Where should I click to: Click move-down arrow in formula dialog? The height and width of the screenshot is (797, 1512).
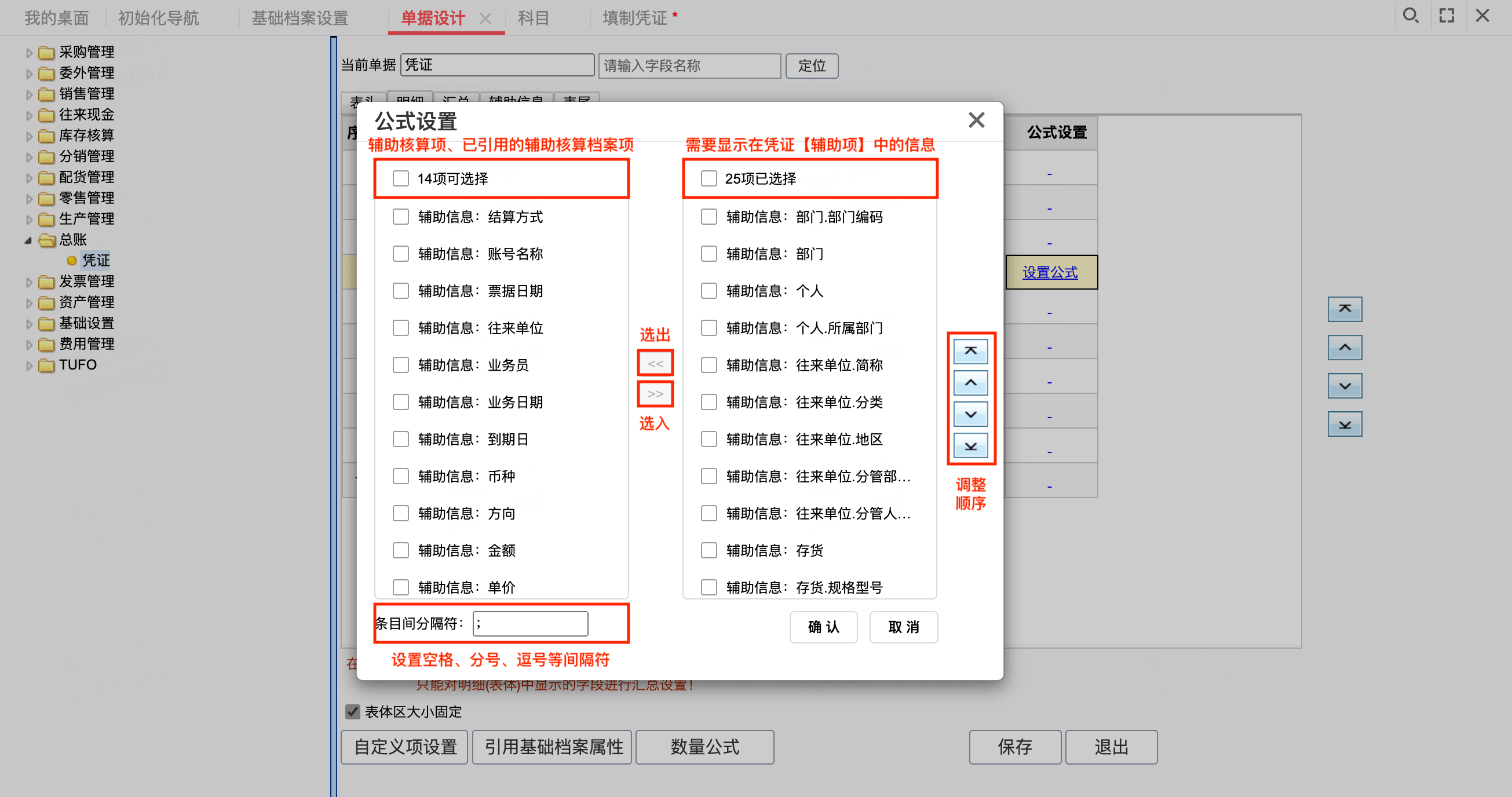[970, 414]
